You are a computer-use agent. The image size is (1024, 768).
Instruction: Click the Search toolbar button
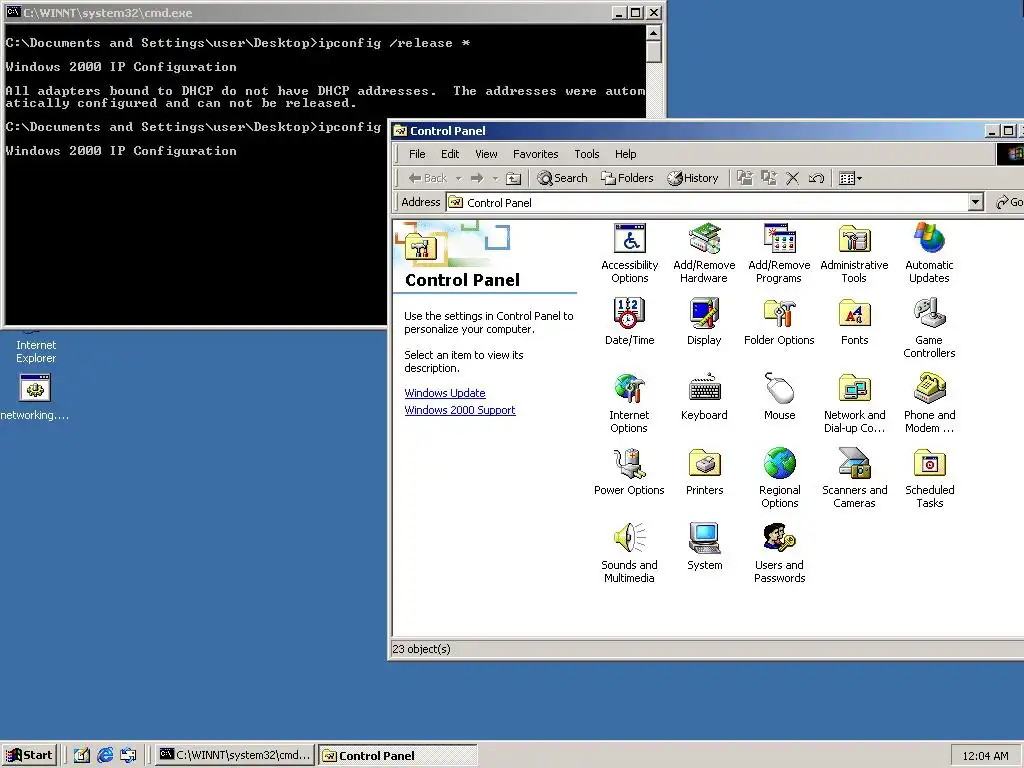point(562,178)
